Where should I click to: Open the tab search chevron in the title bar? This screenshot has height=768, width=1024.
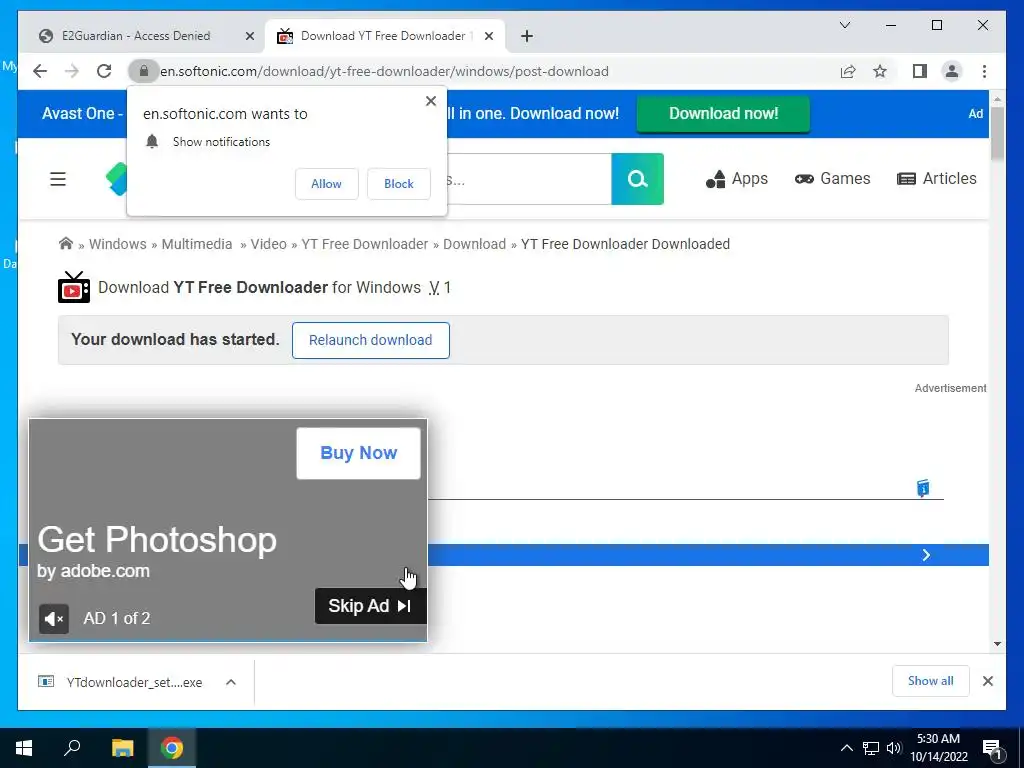844,25
